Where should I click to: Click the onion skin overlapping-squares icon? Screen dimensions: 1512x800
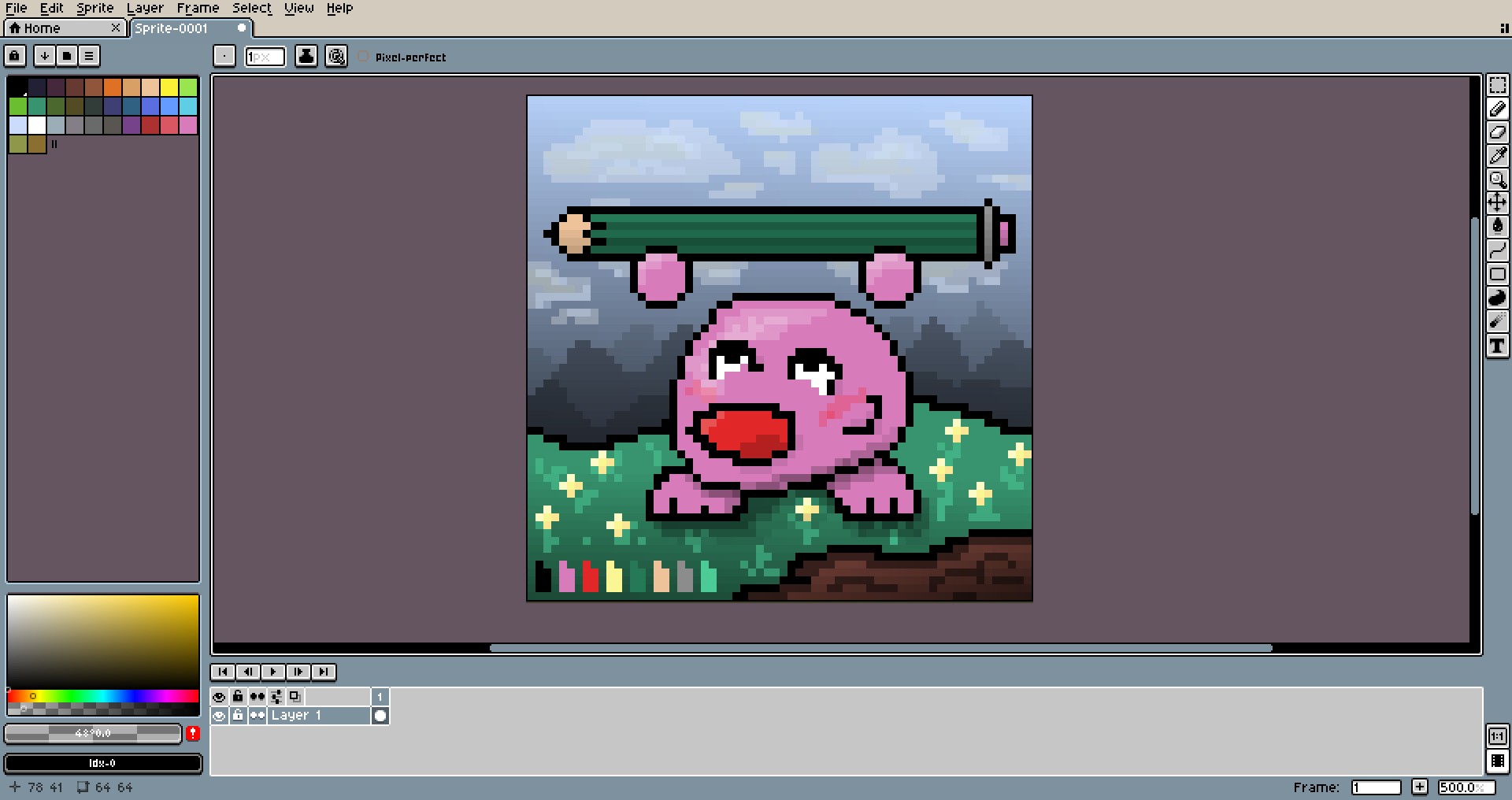295,696
